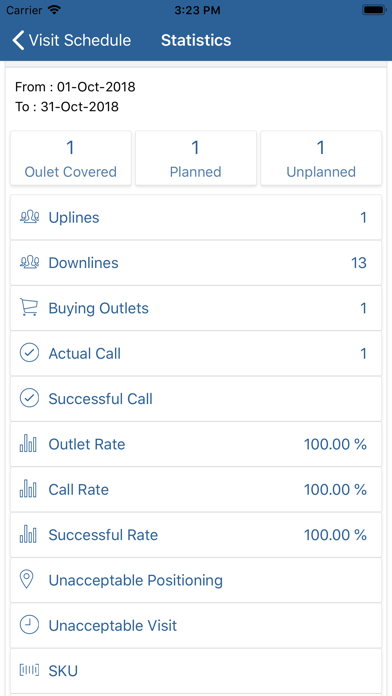Tap the Successful Call checkmark circle icon
Screen dimensions: 392x696
(x=29, y=399)
